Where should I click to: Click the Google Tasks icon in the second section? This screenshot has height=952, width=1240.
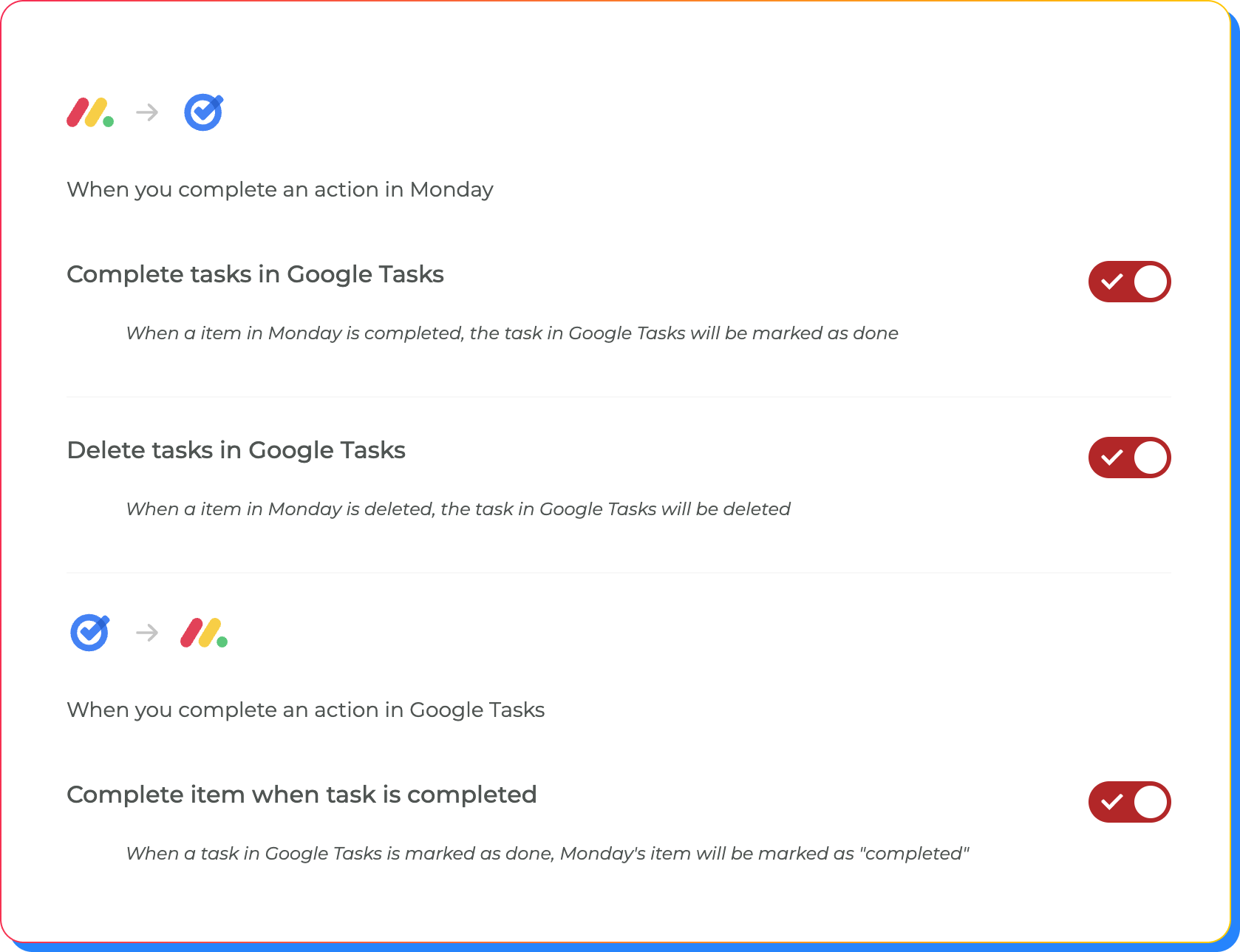(x=89, y=633)
